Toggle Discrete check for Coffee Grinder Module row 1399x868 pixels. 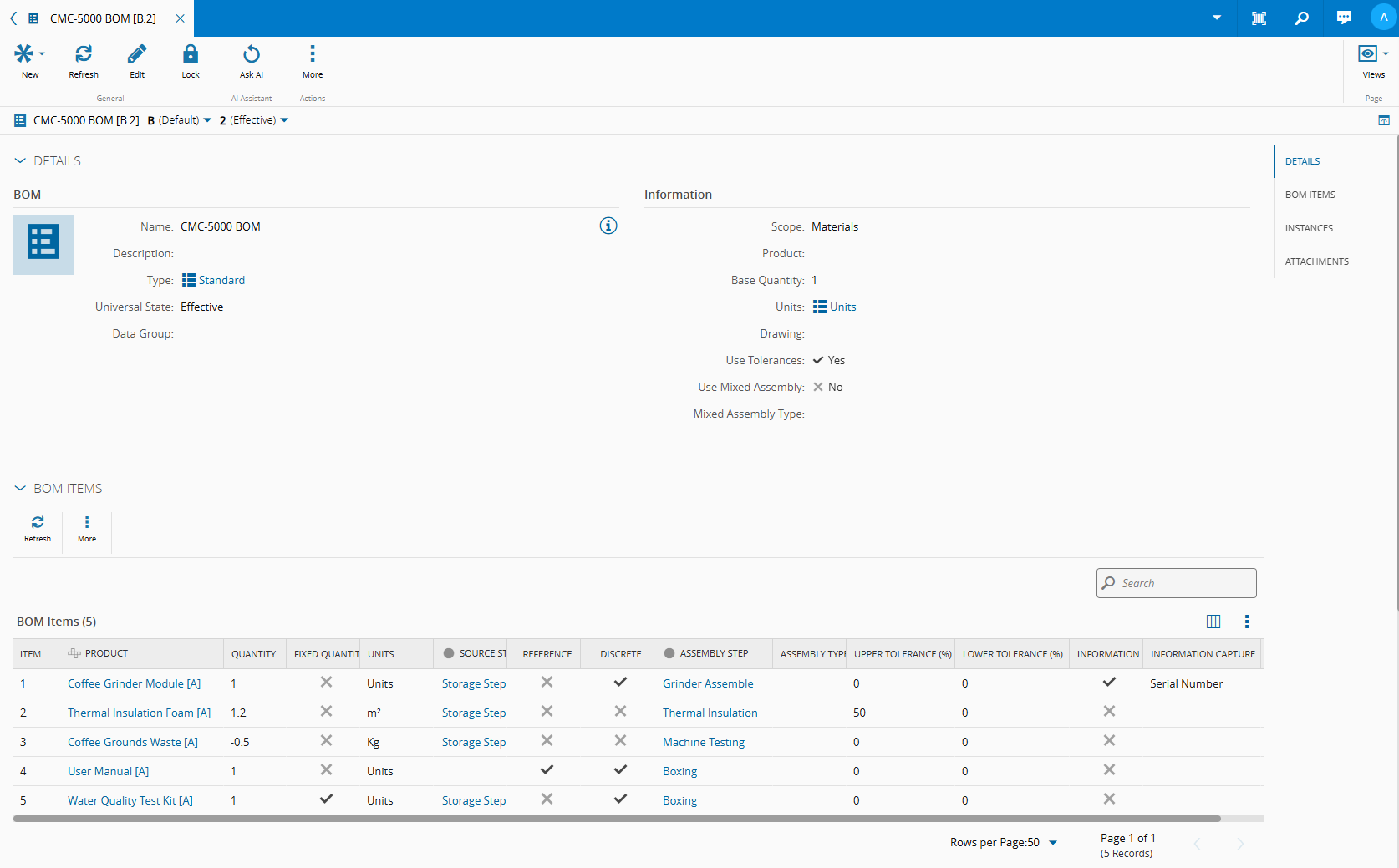click(x=620, y=682)
